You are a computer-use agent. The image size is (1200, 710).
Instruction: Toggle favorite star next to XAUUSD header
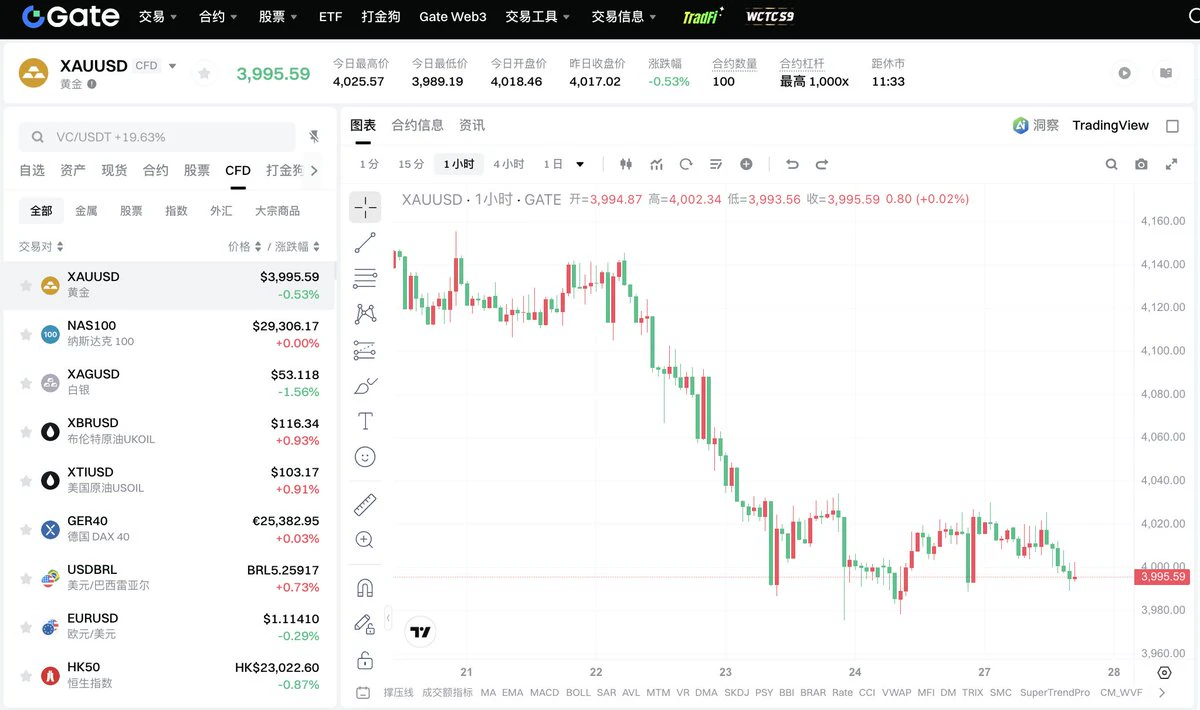tap(204, 73)
